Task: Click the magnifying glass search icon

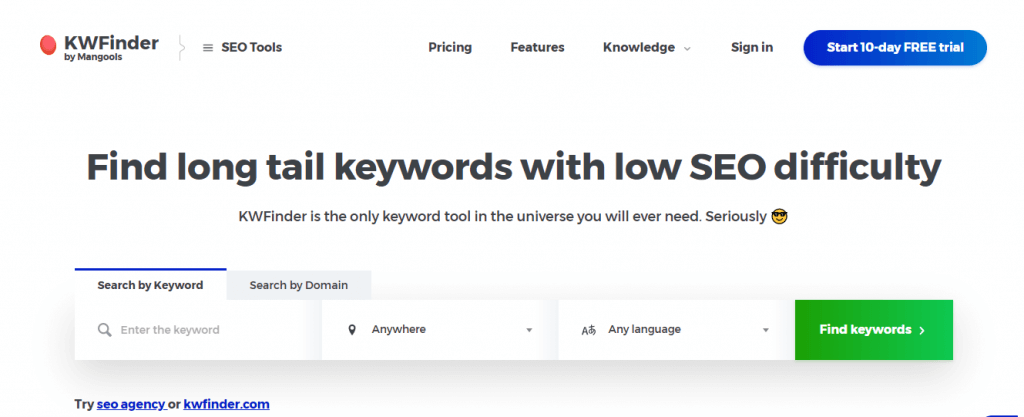Action: [x=104, y=330]
